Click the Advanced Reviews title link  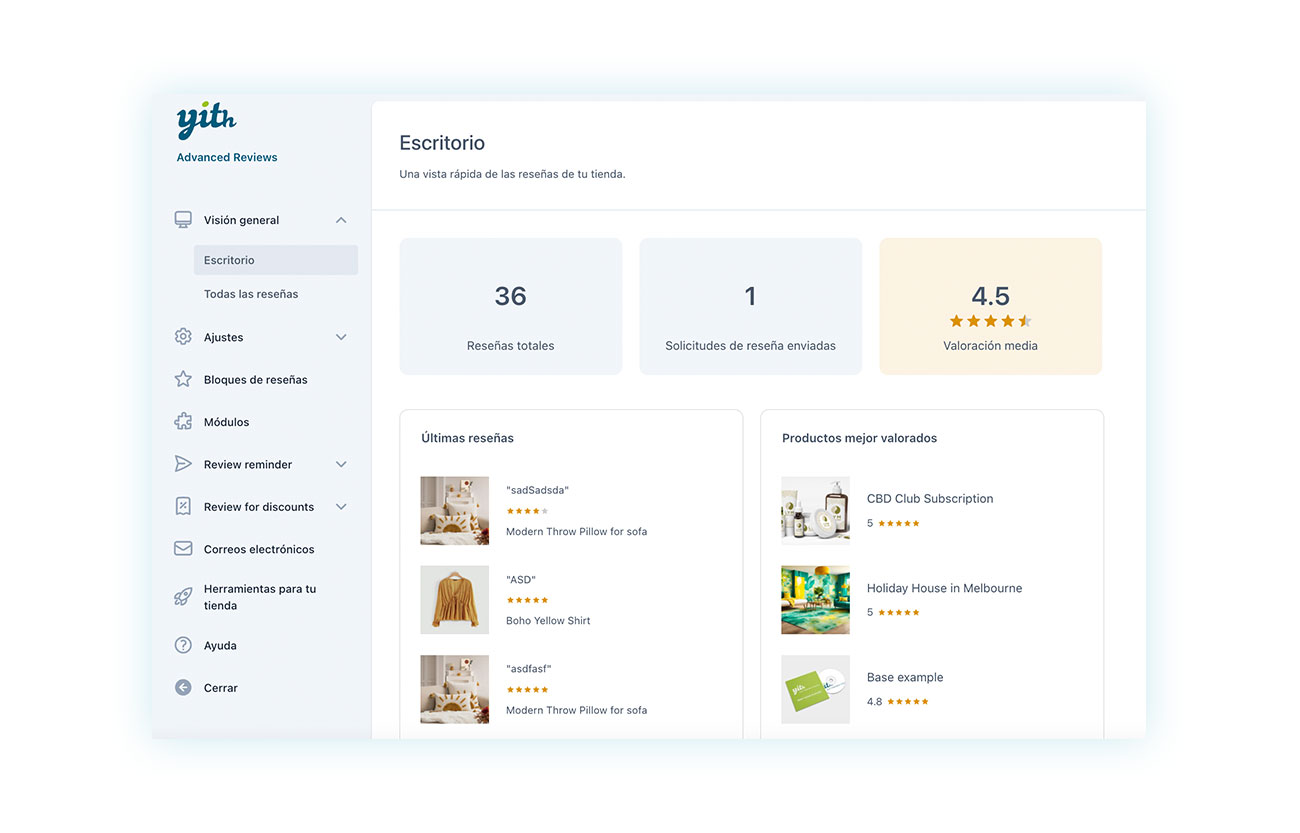pyautogui.click(x=227, y=157)
